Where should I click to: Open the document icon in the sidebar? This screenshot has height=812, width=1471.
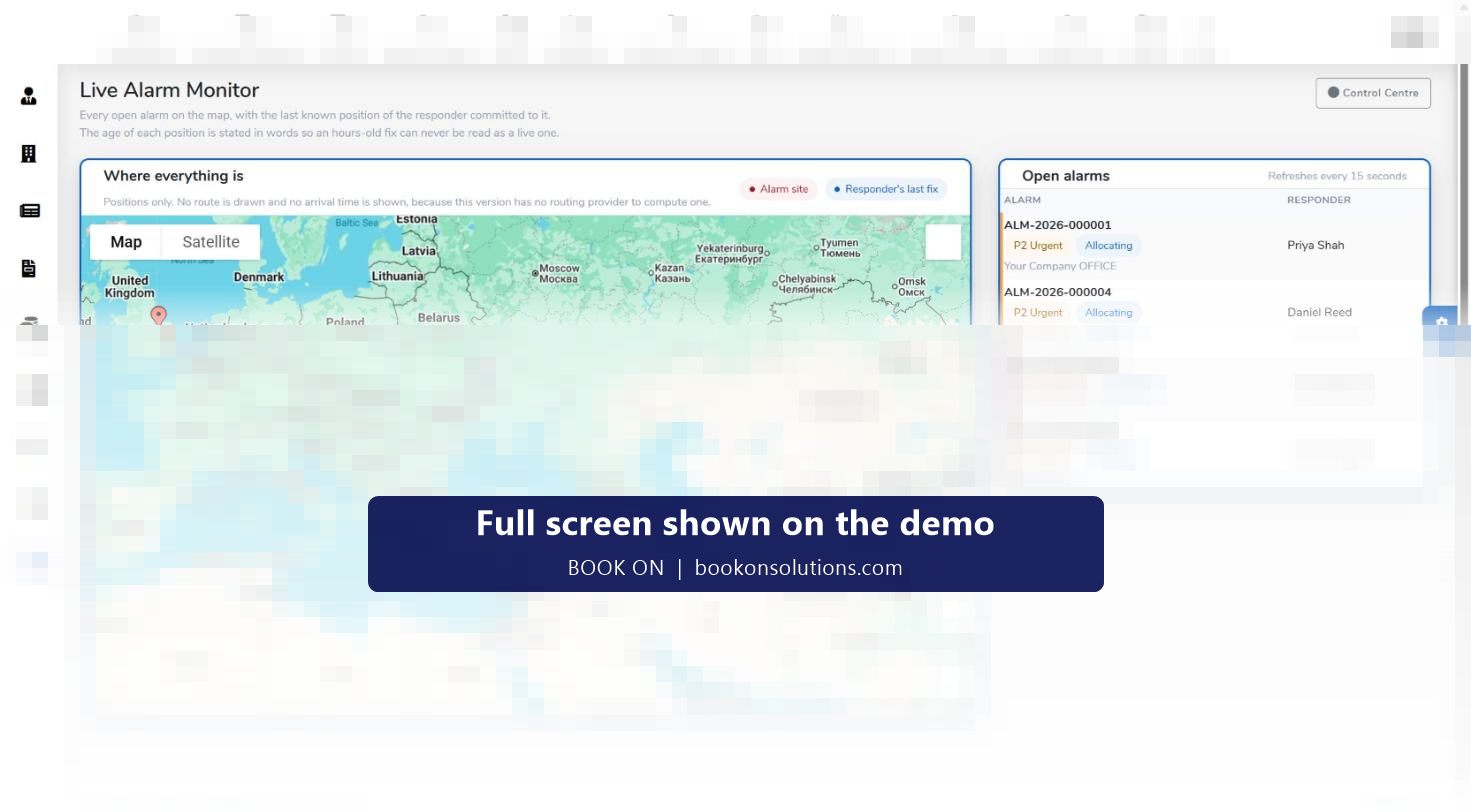(28, 268)
